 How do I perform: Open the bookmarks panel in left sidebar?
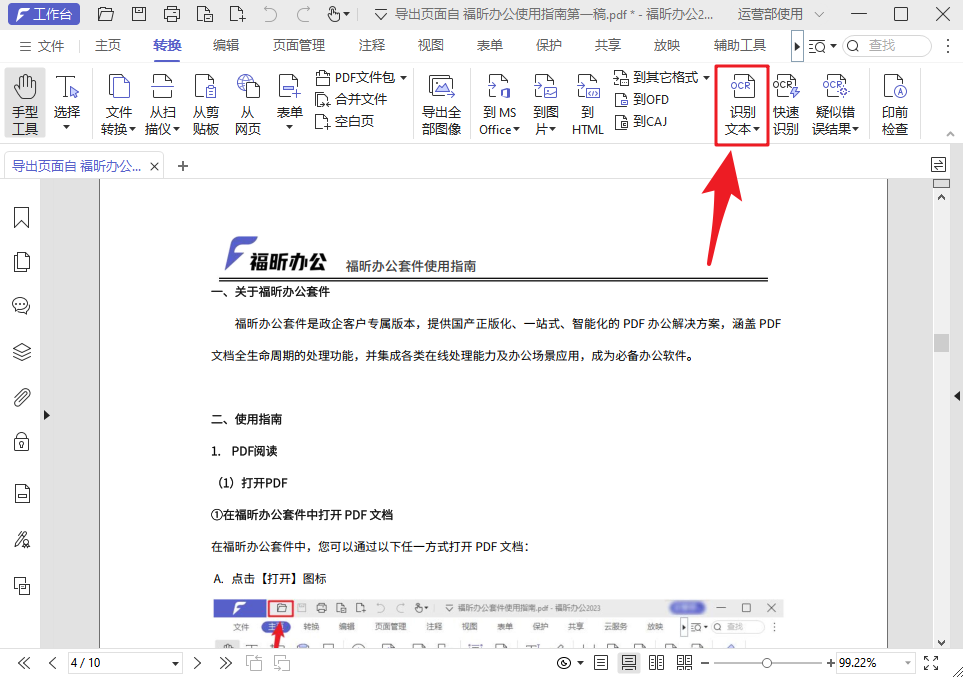pyautogui.click(x=21, y=217)
